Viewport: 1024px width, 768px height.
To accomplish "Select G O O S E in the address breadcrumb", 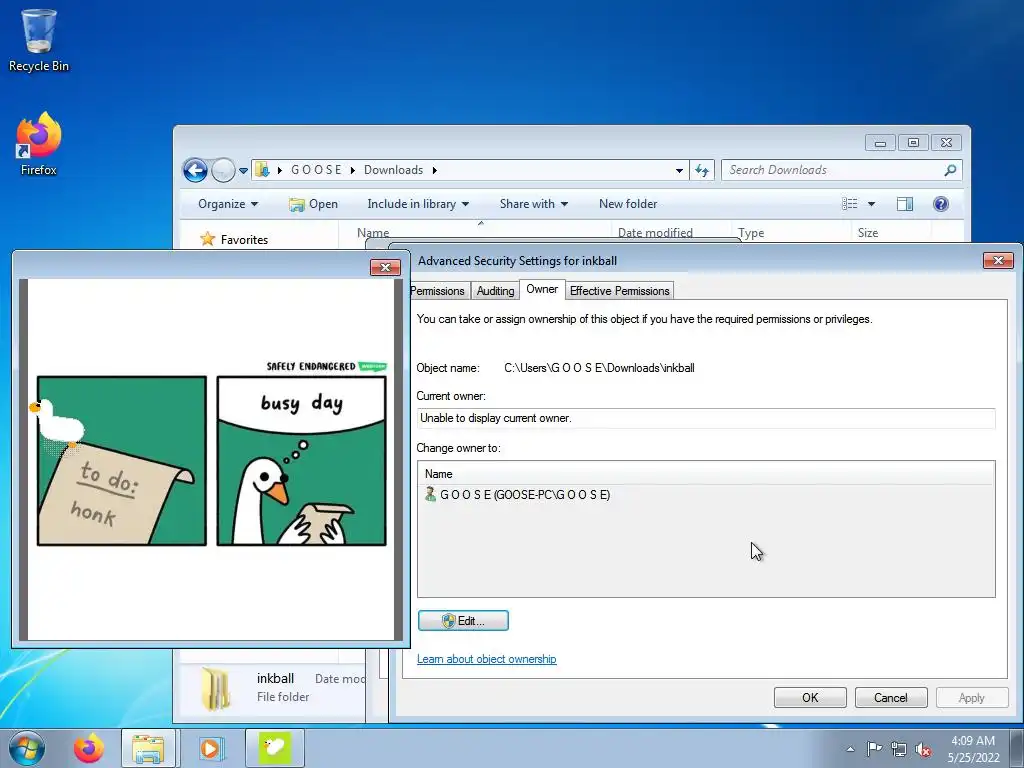I will point(316,170).
